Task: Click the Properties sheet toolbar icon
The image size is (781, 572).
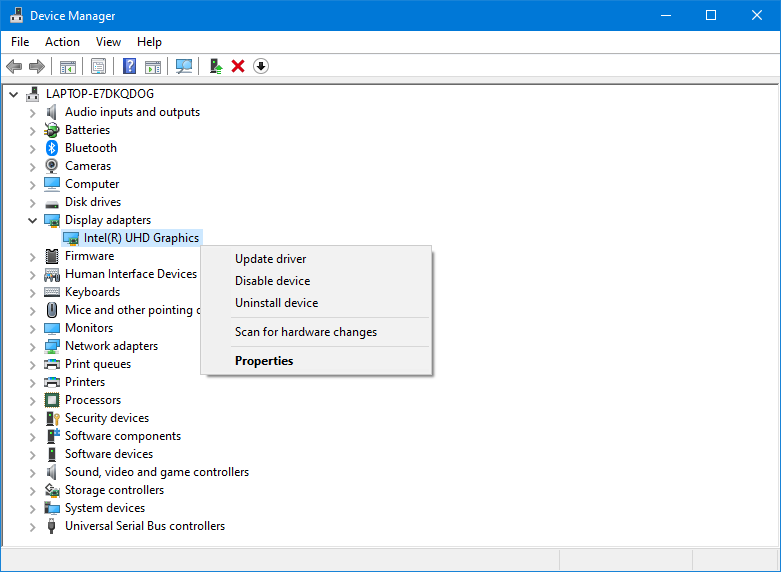Action: 99,66
